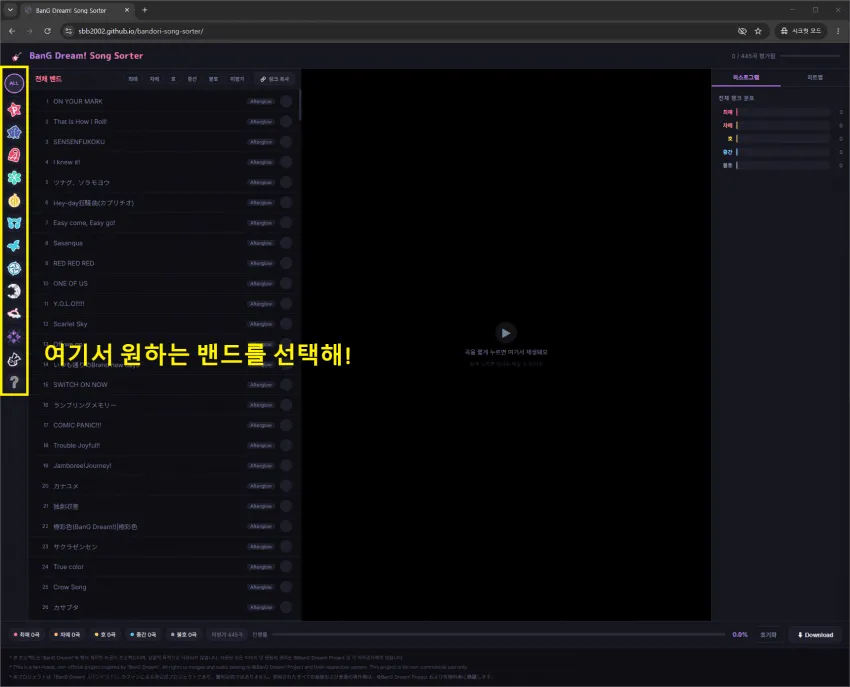Viewport: 850px width, 687px height.
Task: Choose the pink star P band icon
Action: [14, 109]
